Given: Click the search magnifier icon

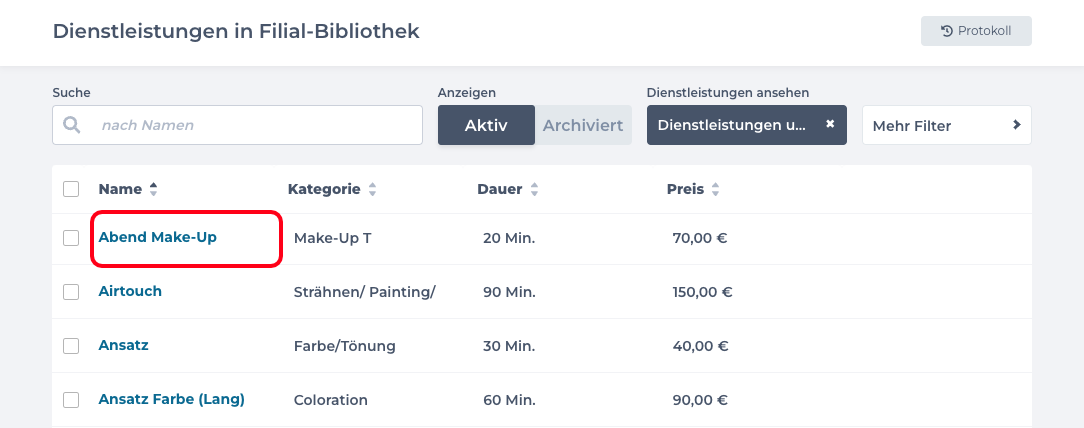Looking at the screenshot, I should click(71, 125).
